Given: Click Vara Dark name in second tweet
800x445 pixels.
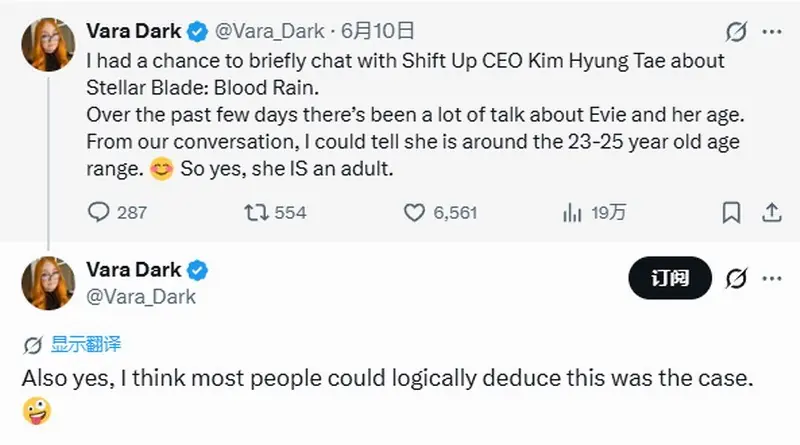Looking at the screenshot, I should point(134,269).
